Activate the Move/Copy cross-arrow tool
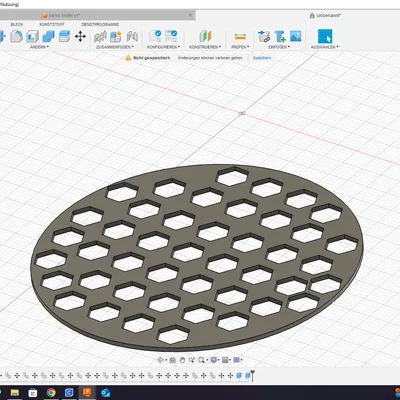This screenshot has width=400, height=400. click(80, 36)
